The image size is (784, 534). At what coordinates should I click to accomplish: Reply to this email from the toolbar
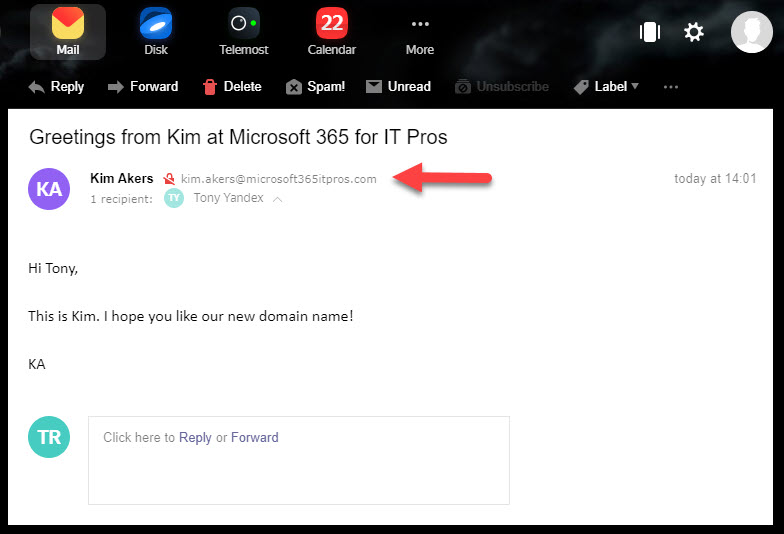click(56, 86)
